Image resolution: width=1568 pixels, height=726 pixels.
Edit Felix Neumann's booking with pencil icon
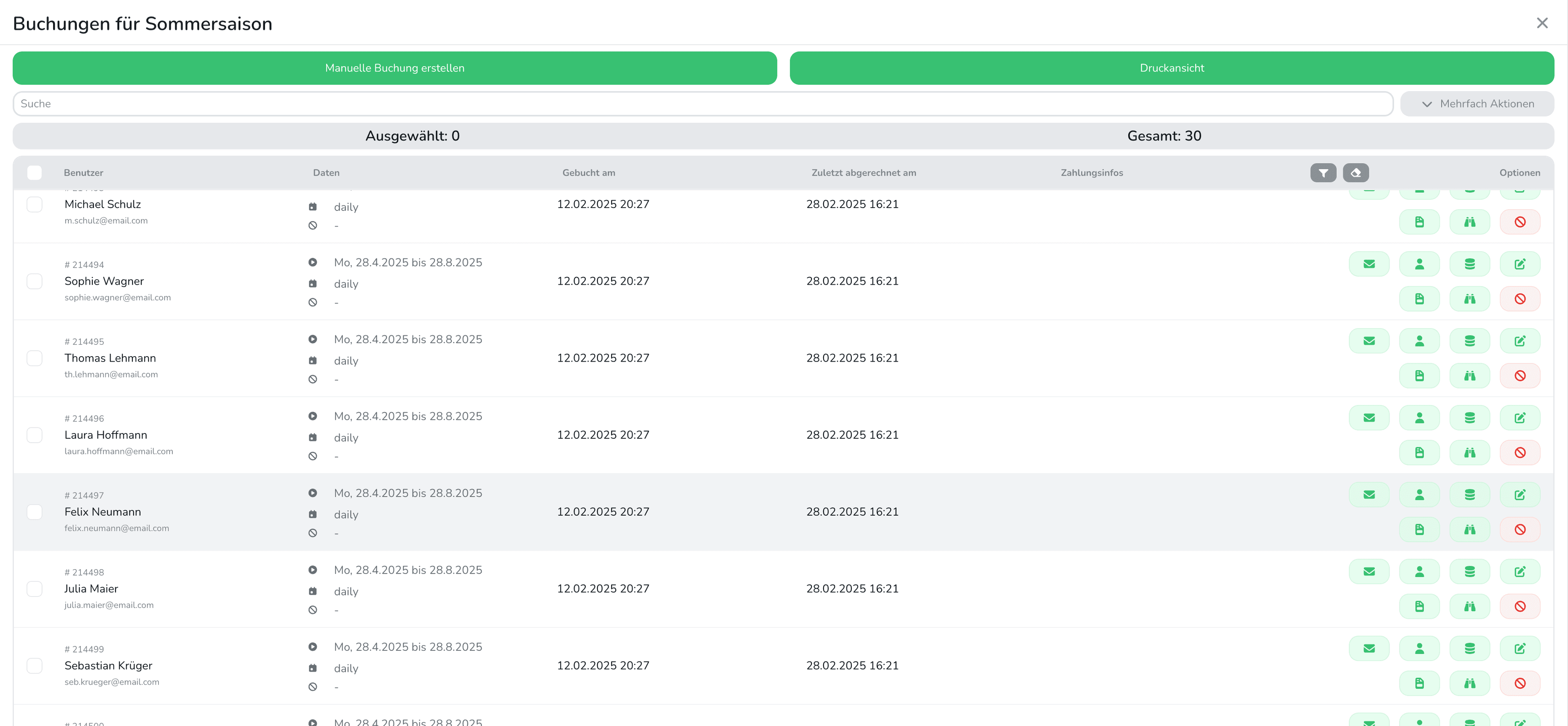pyautogui.click(x=1519, y=495)
